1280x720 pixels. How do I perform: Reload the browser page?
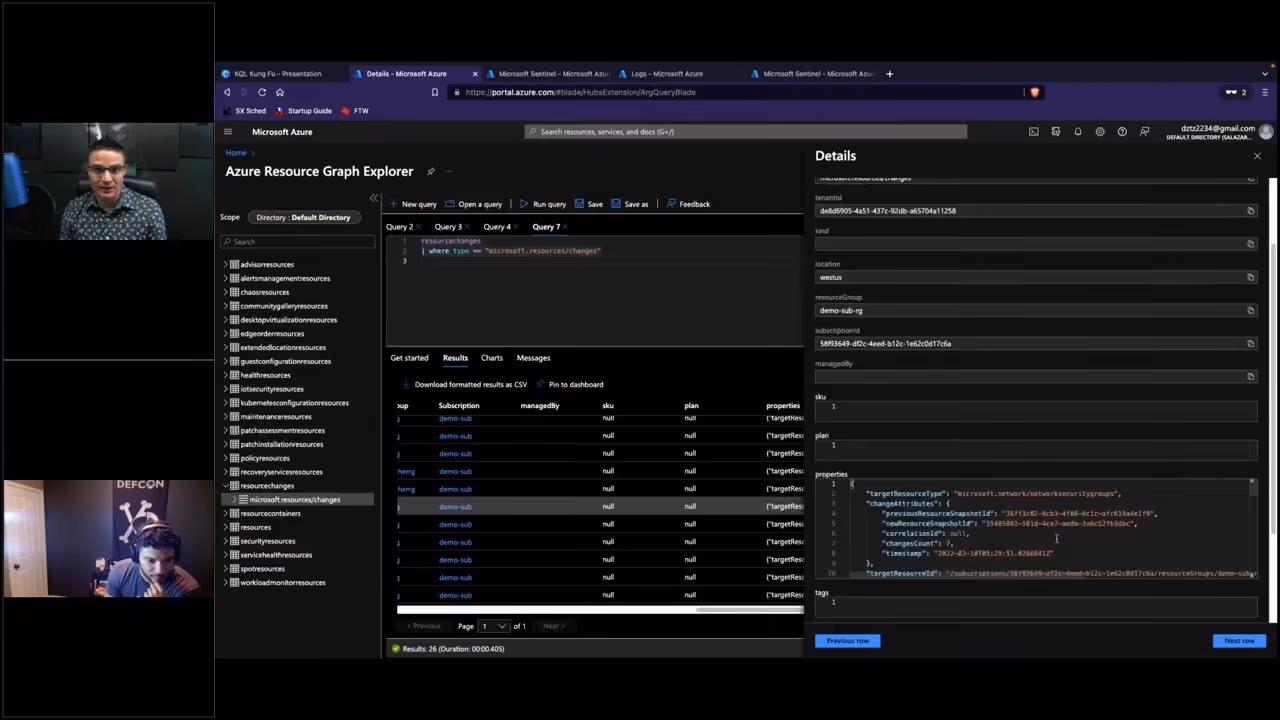pos(262,92)
